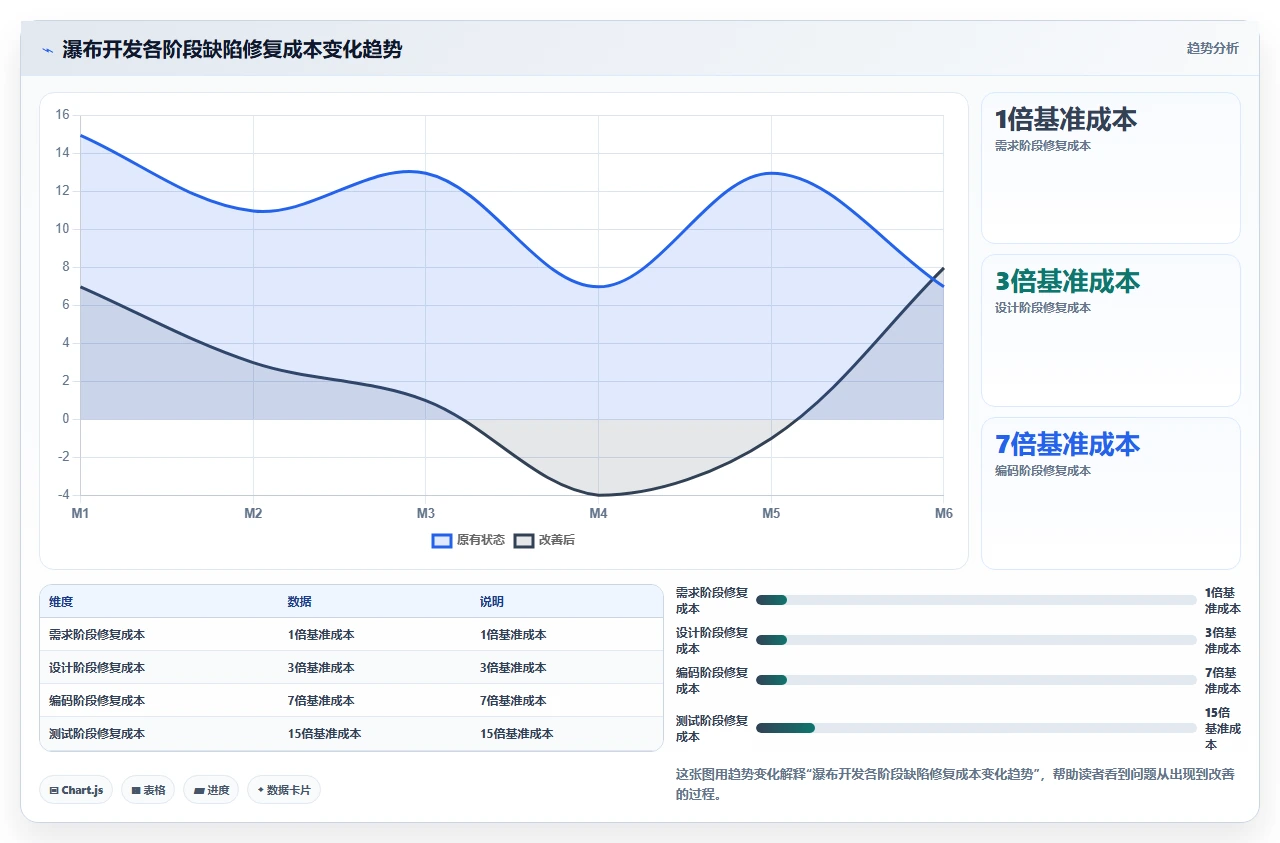Click 15倍基准成本 in the 数据 column
1280x843 pixels.
[x=324, y=734]
